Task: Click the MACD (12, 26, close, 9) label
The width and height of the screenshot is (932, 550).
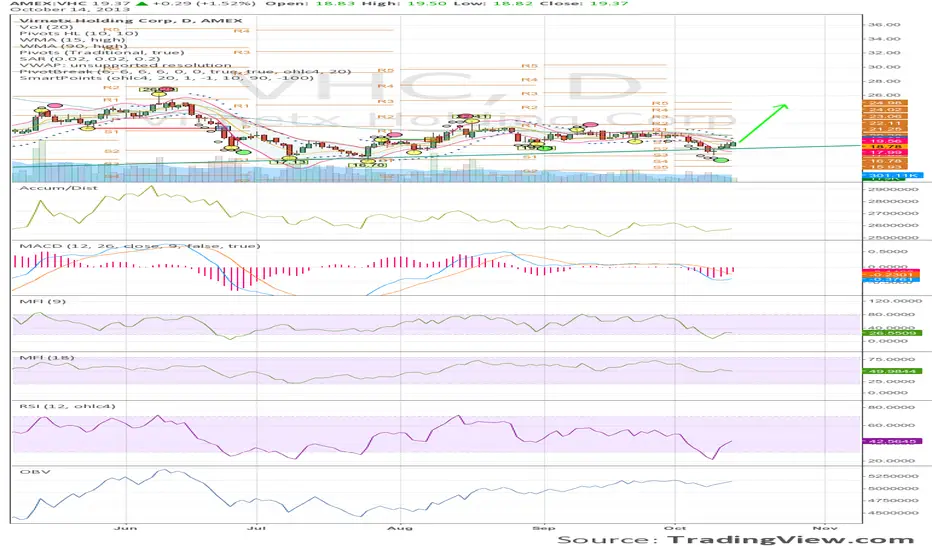Action: pos(140,246)
